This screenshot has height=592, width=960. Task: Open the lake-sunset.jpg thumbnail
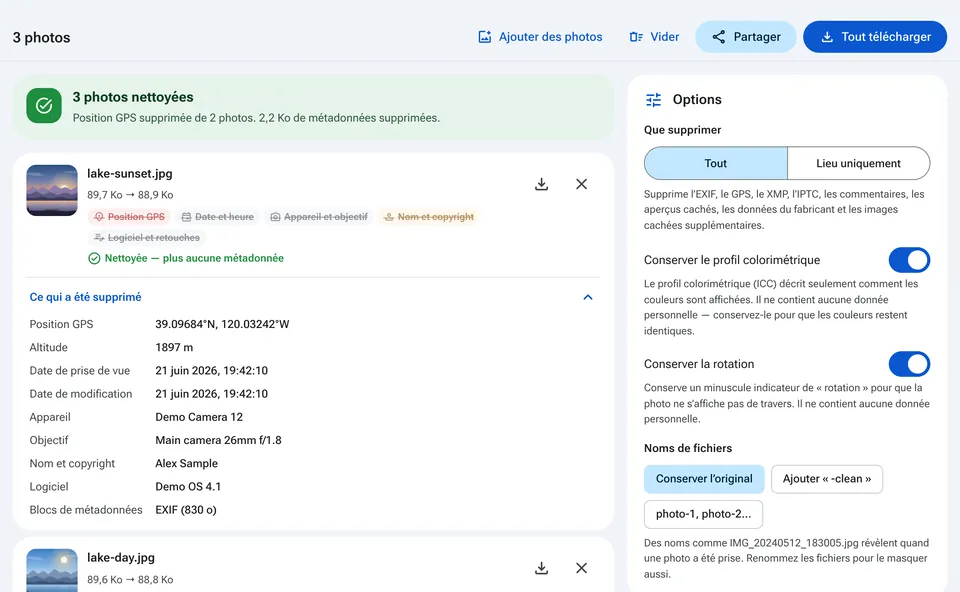(x=52, y=190)
